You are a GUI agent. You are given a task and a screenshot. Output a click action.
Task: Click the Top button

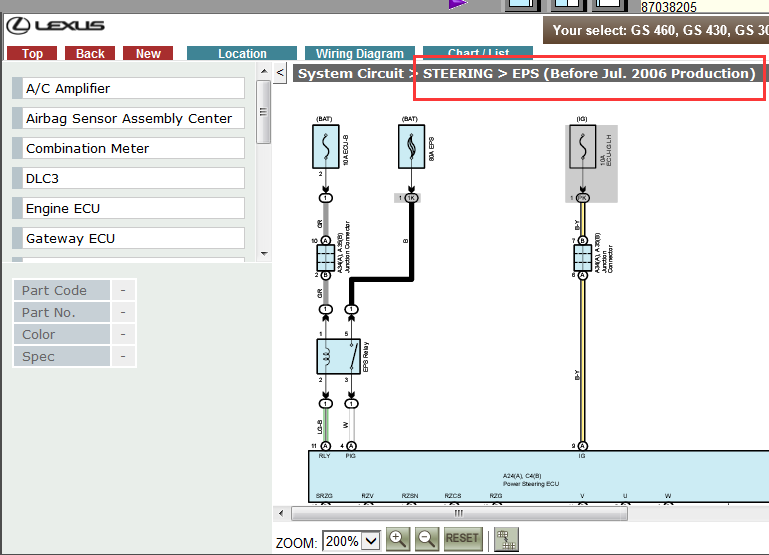click(x=32, y=53)
